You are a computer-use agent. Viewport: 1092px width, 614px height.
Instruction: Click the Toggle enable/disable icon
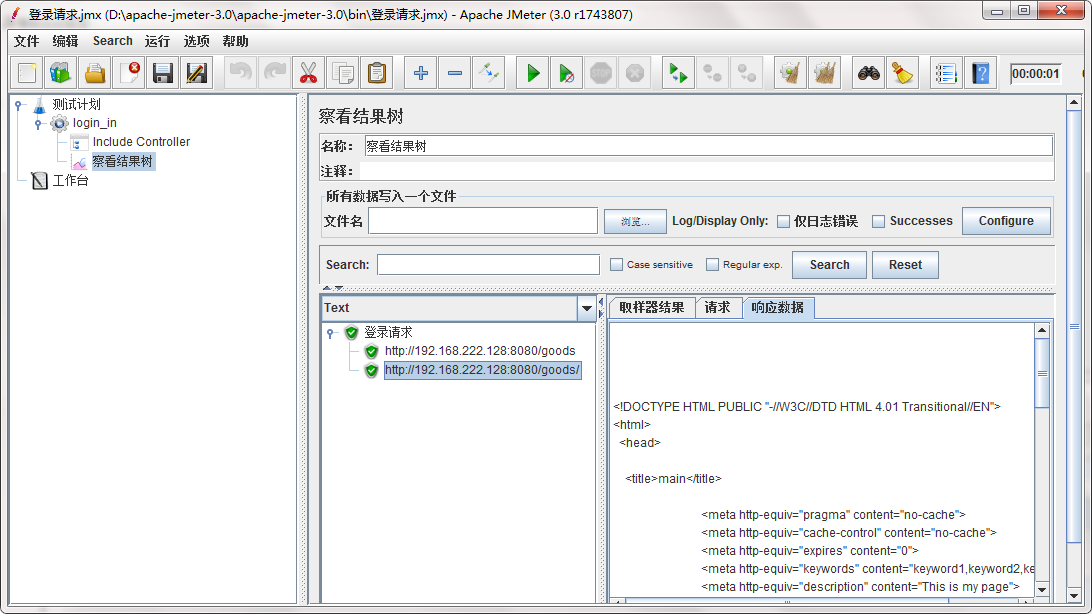pyautogui.click(x=489, y=72)
